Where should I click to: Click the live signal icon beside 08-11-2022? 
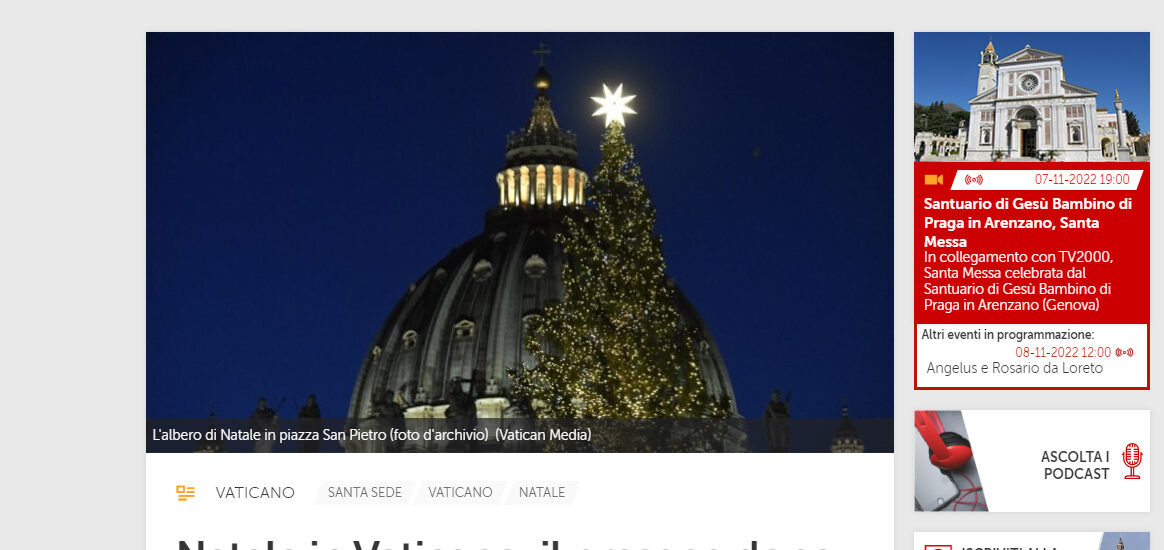[x=1125, y=353]
